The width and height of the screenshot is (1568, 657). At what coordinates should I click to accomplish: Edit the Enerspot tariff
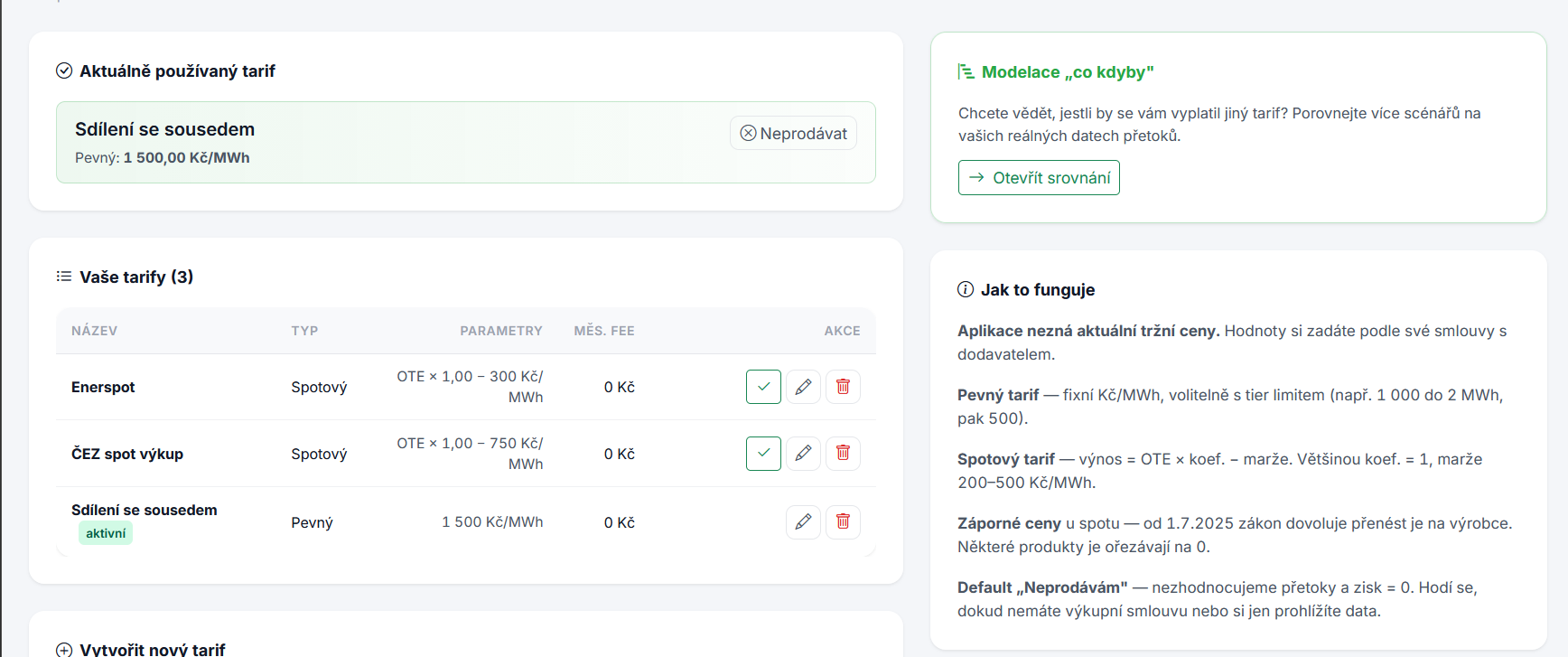(x=803, y=387)
